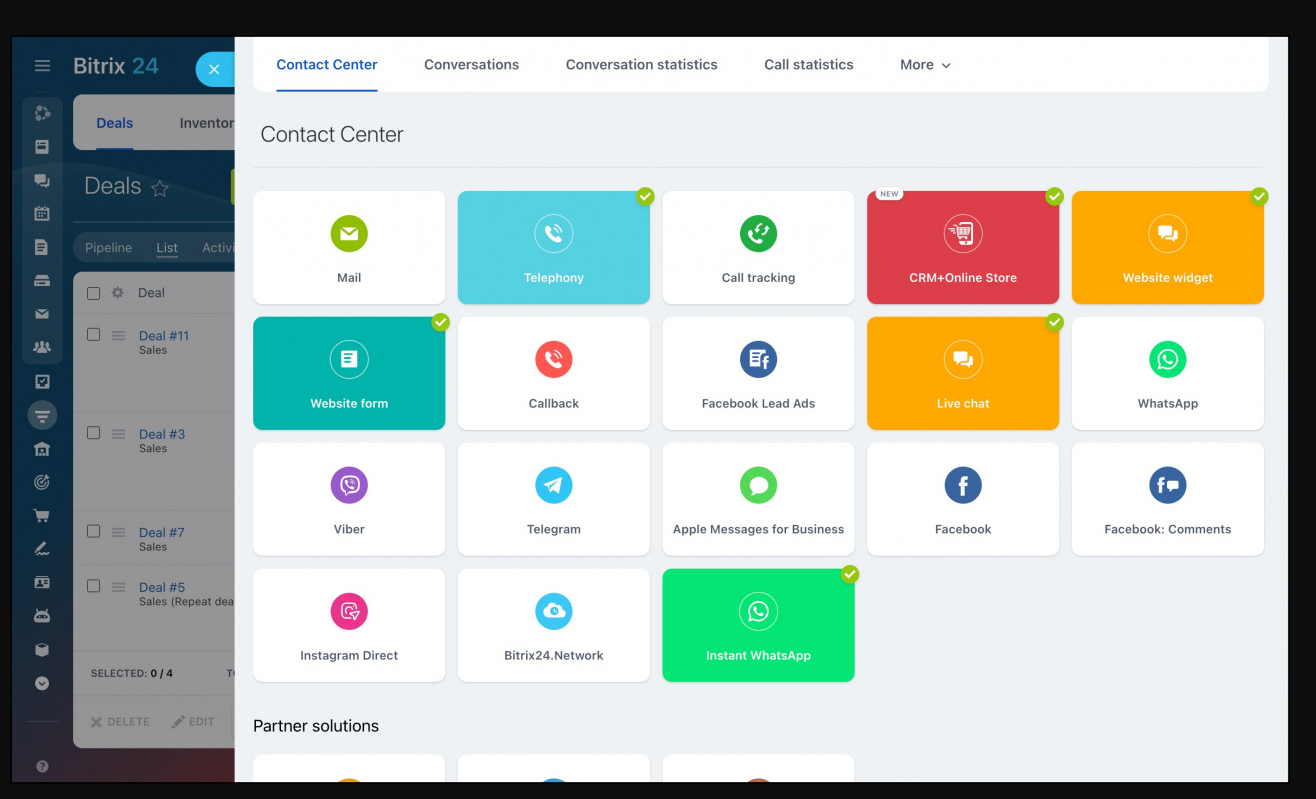Open the Website form tile

pyautogui.click(x=349, y=373)
